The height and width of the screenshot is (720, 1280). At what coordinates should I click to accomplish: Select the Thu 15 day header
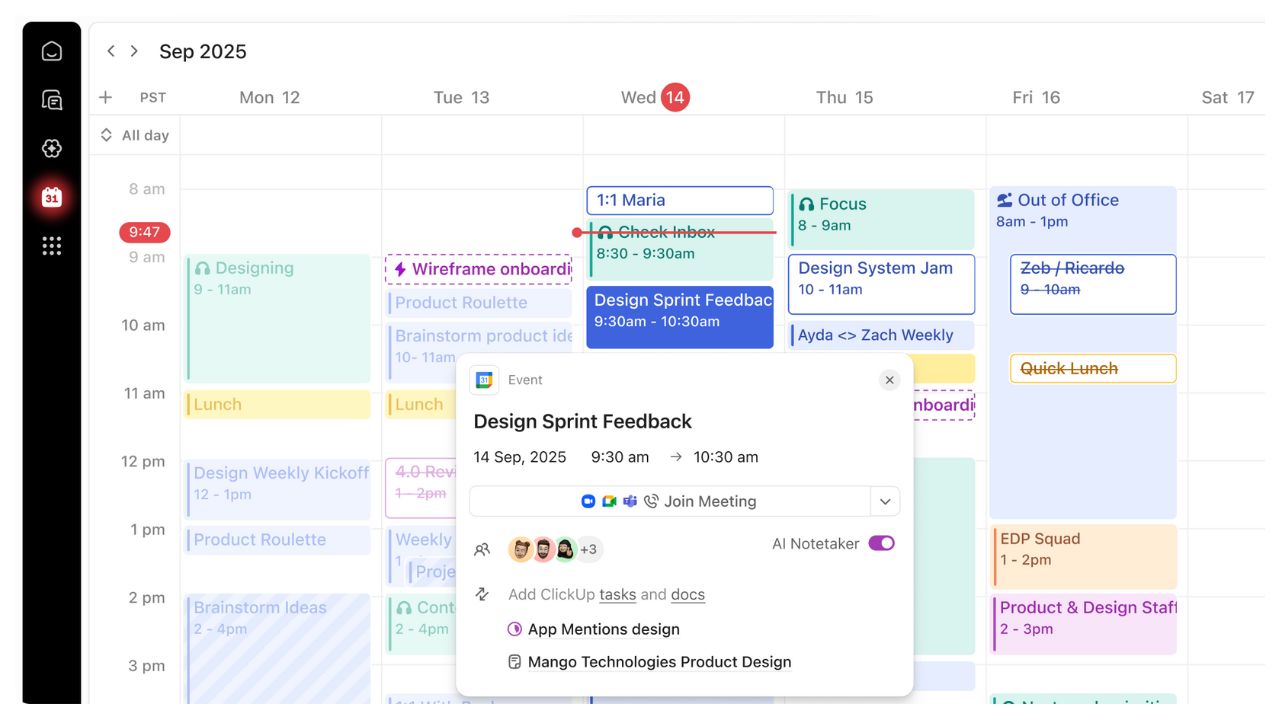[x=845, y=97]
